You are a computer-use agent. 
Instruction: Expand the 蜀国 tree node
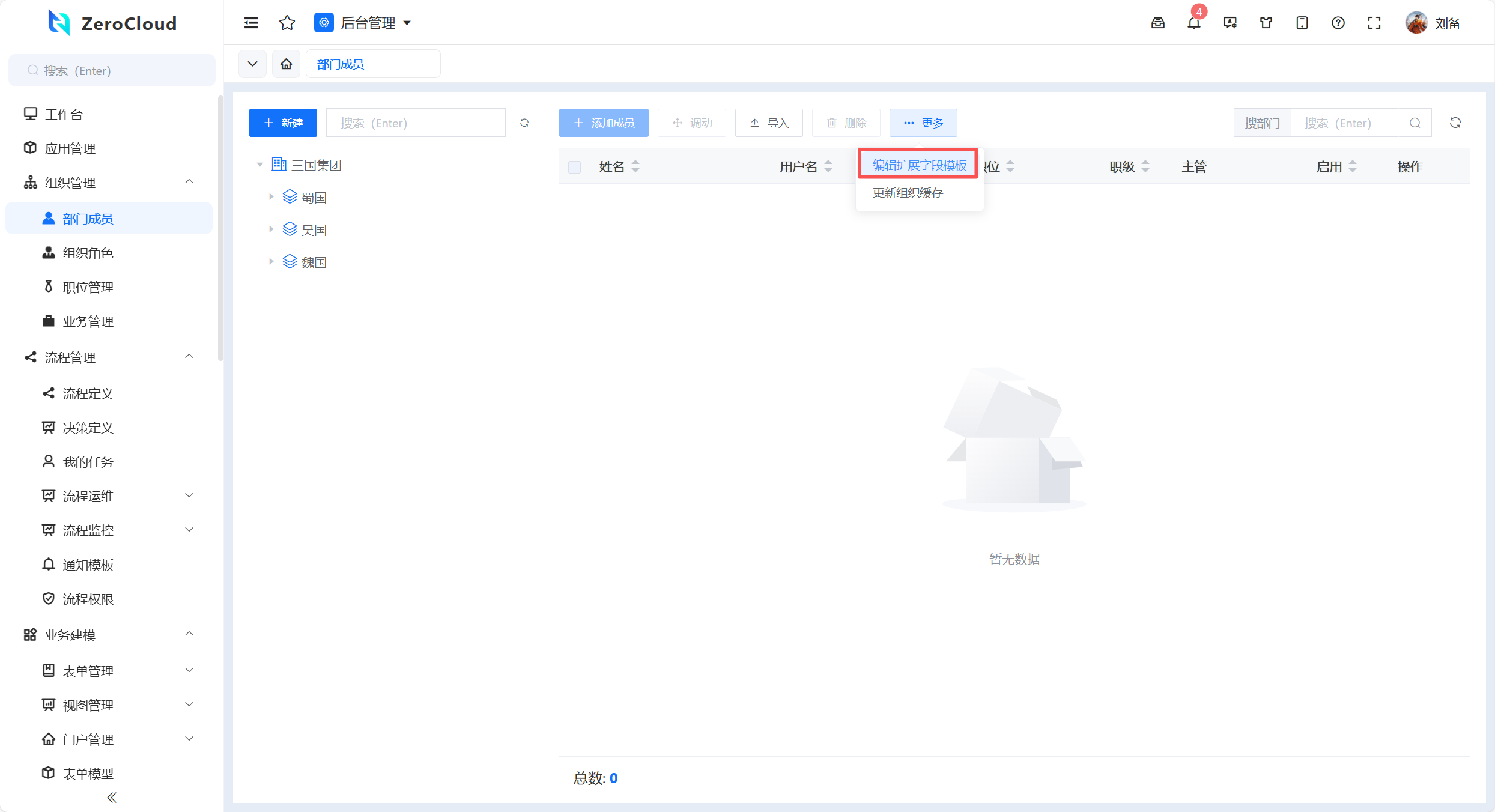pos(271,197)
